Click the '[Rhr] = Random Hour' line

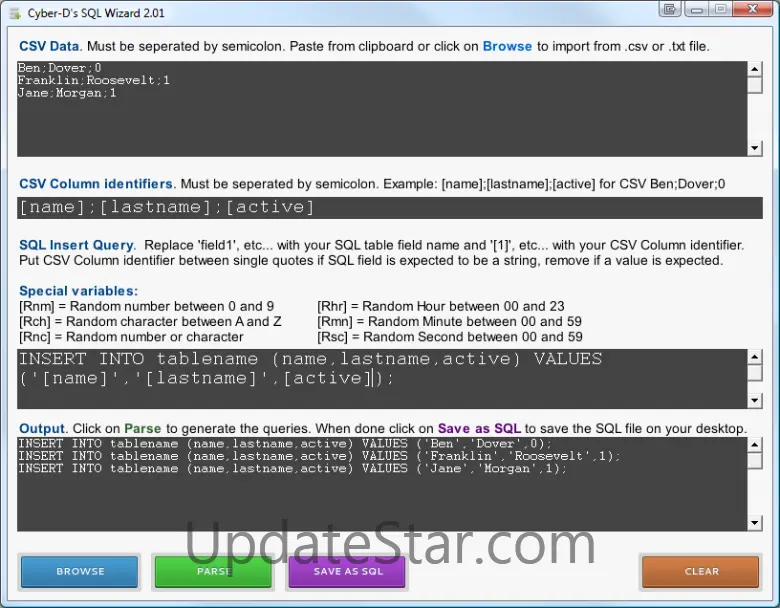[x=441, y=306]
